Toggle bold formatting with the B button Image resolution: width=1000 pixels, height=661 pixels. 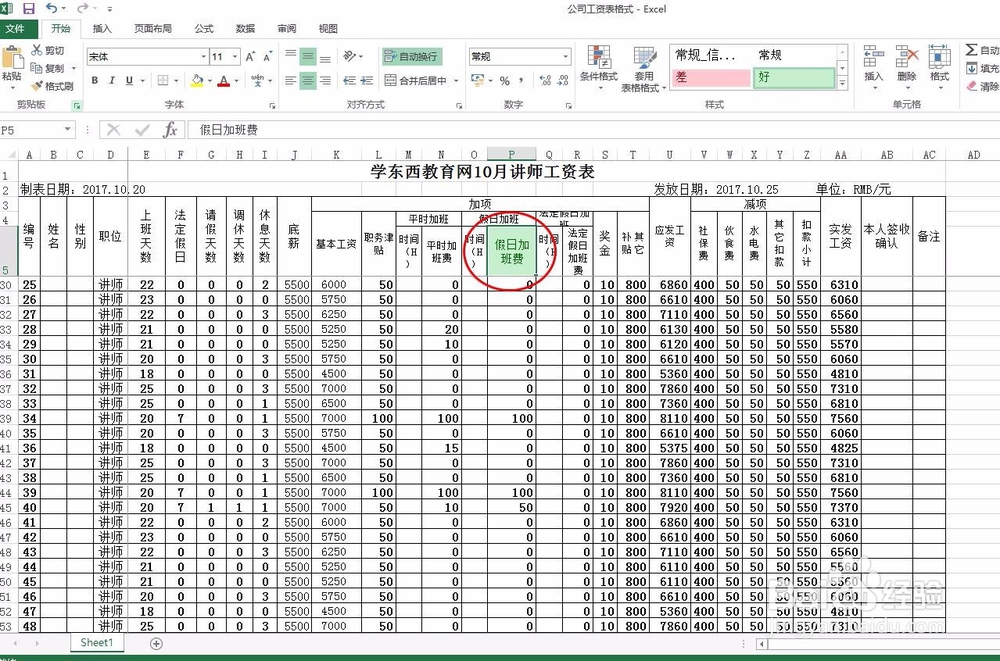[96, 80]
